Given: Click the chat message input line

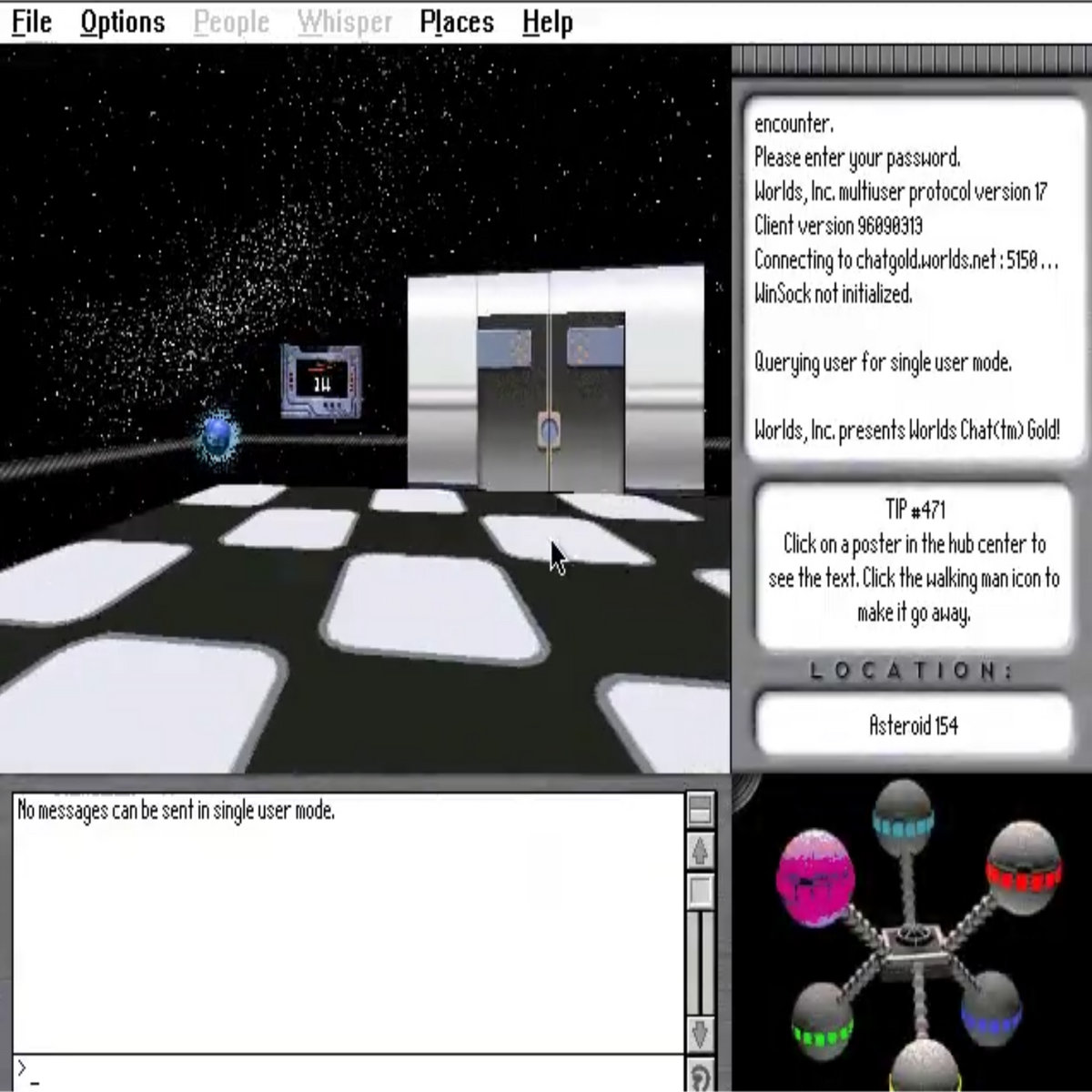Looking at the screenshot, I should coord(346,1072).
